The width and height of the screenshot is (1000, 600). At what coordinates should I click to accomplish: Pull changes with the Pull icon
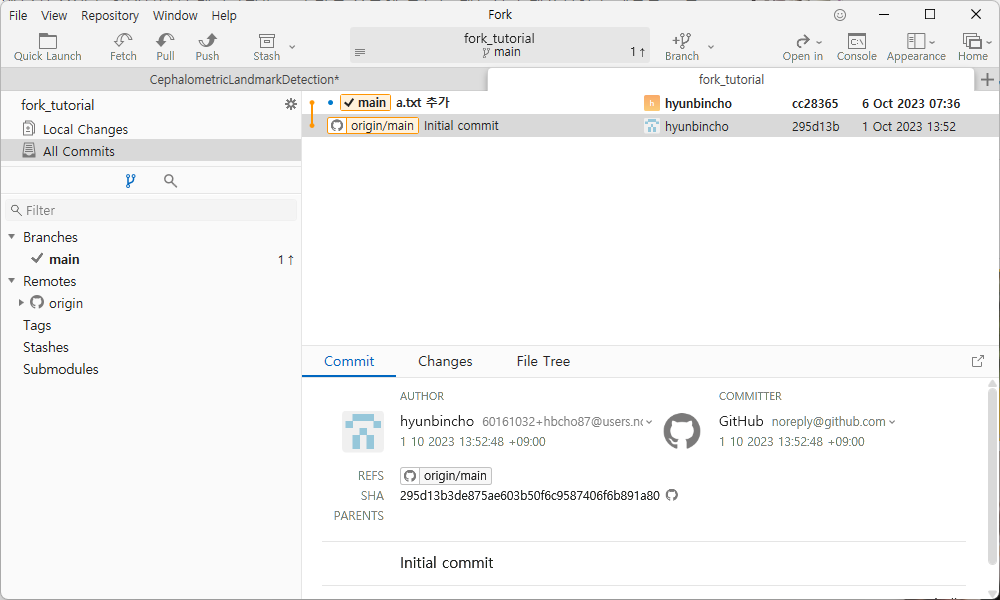[x=165, y=47]
